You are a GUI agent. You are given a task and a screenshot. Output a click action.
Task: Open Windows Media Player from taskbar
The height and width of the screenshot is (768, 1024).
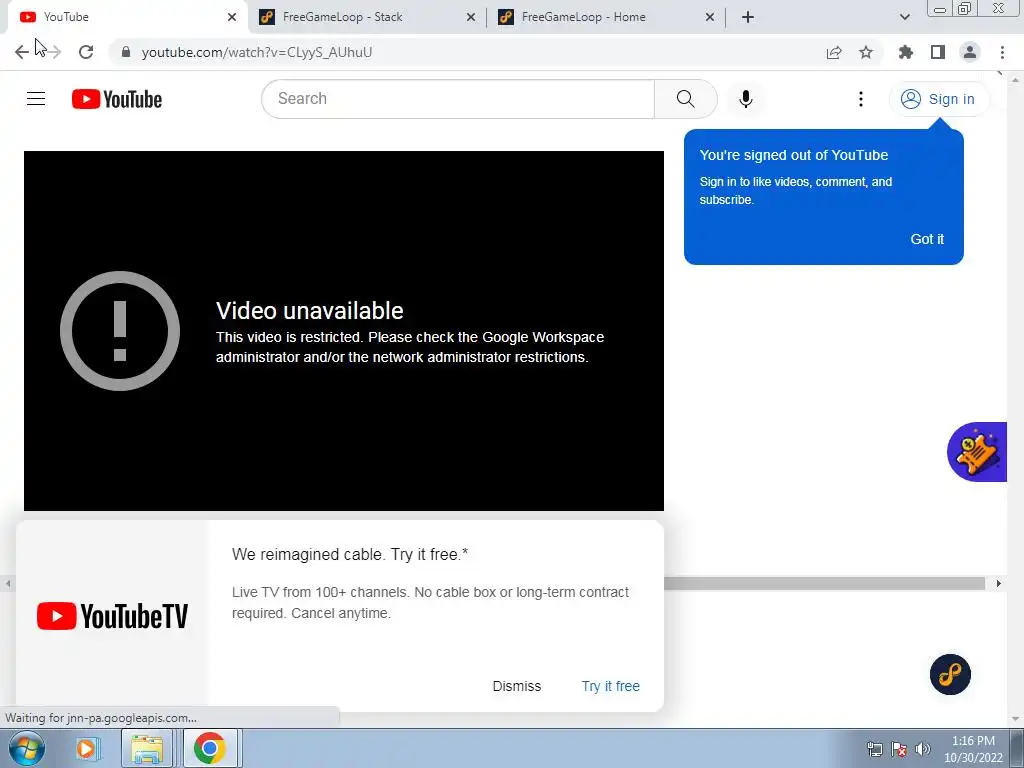pos(86,748)
